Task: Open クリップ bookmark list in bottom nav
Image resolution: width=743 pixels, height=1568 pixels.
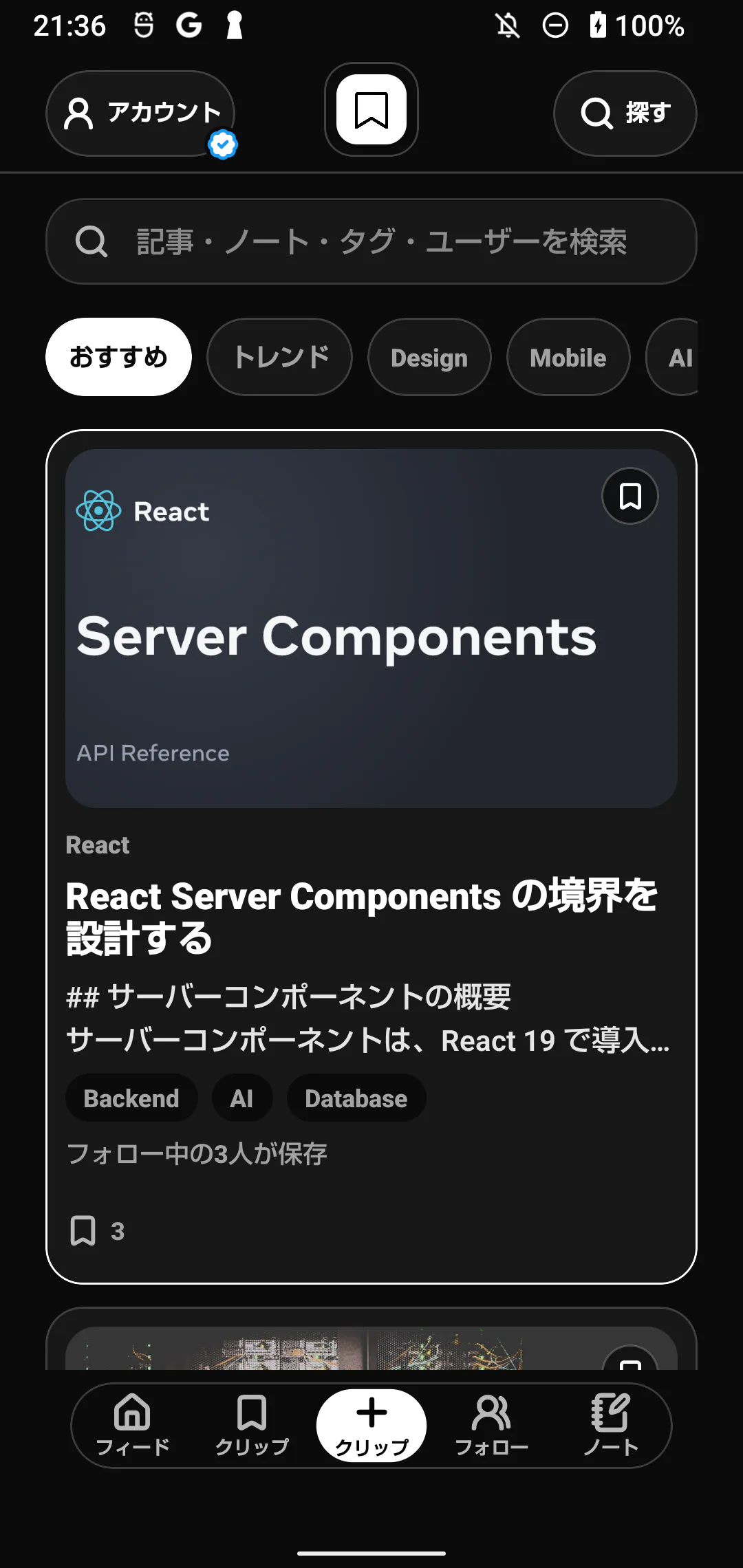Action: tap(252, 1425)
